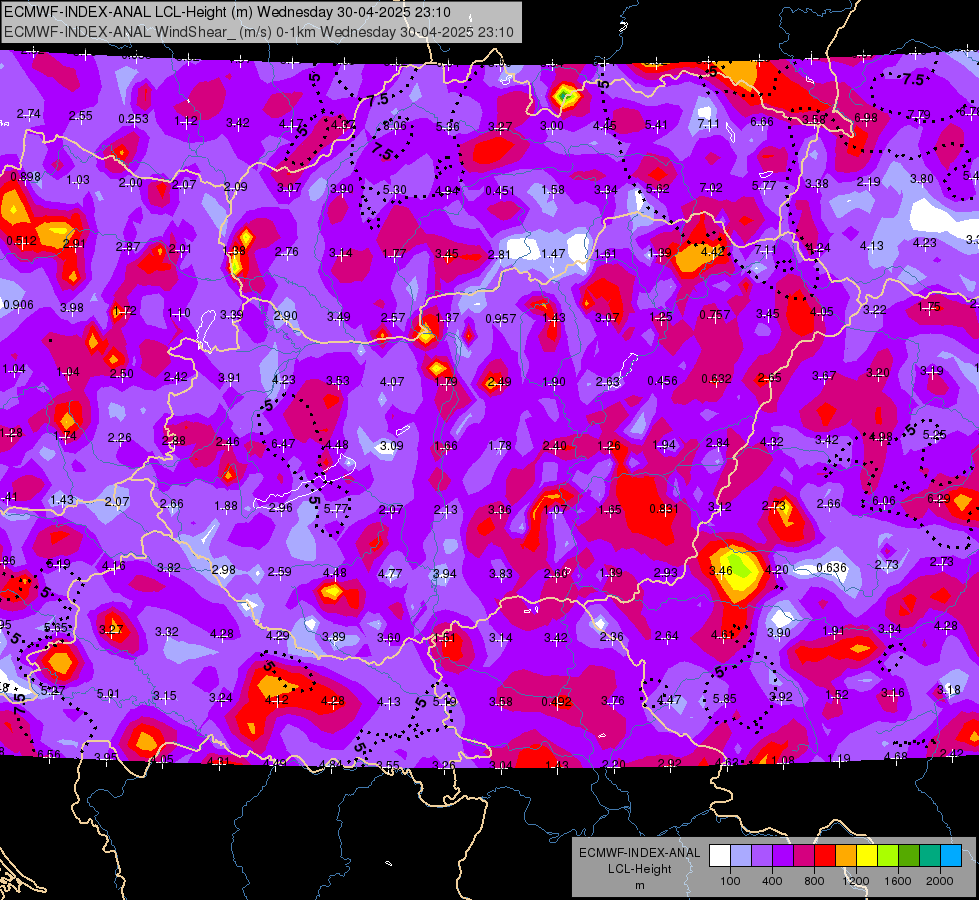This screenshot has height=900, width=979.
Task: Click the wind shear value 0.451
Action: (500, 190)
